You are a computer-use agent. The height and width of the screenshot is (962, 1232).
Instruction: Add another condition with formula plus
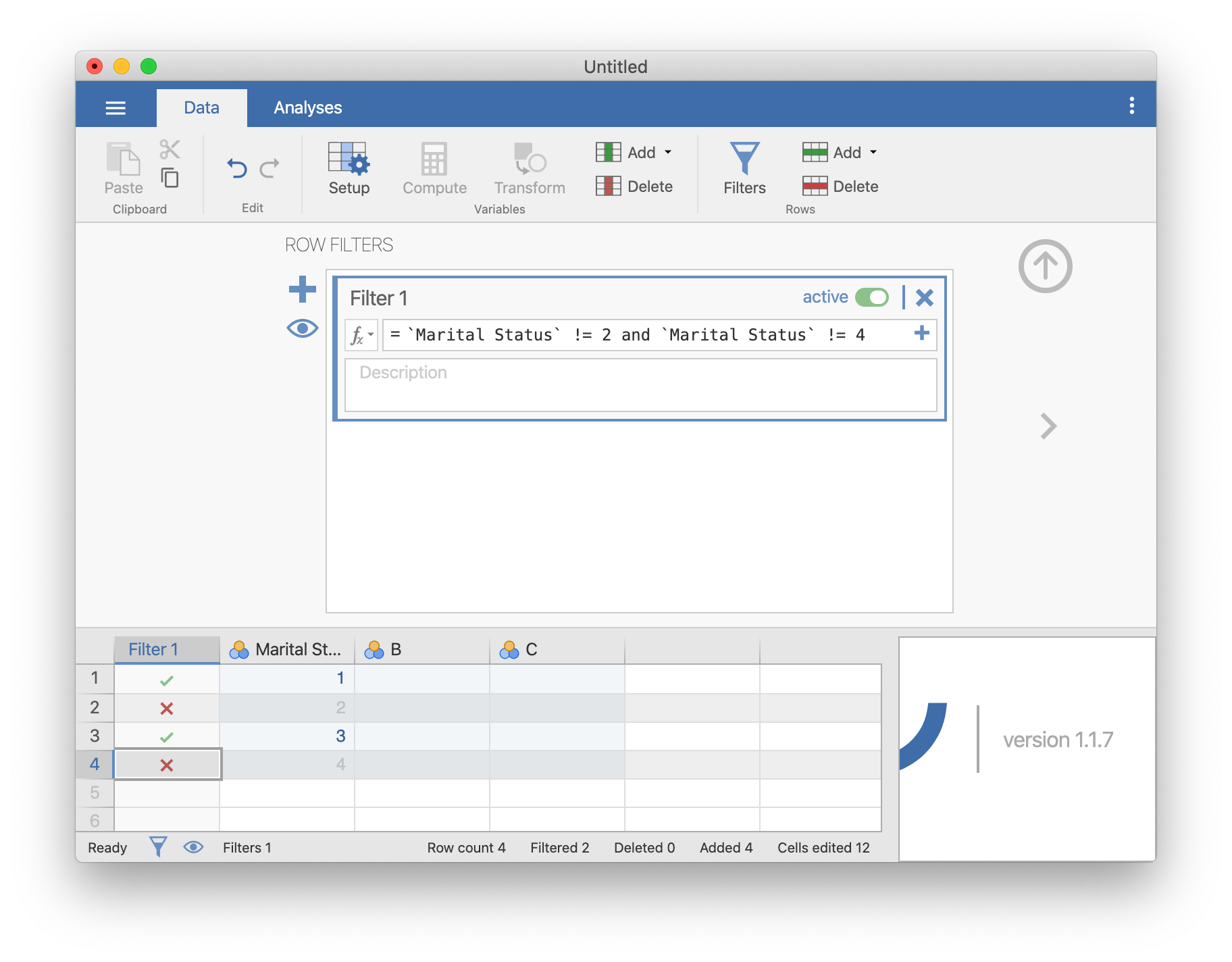[921, 333]
